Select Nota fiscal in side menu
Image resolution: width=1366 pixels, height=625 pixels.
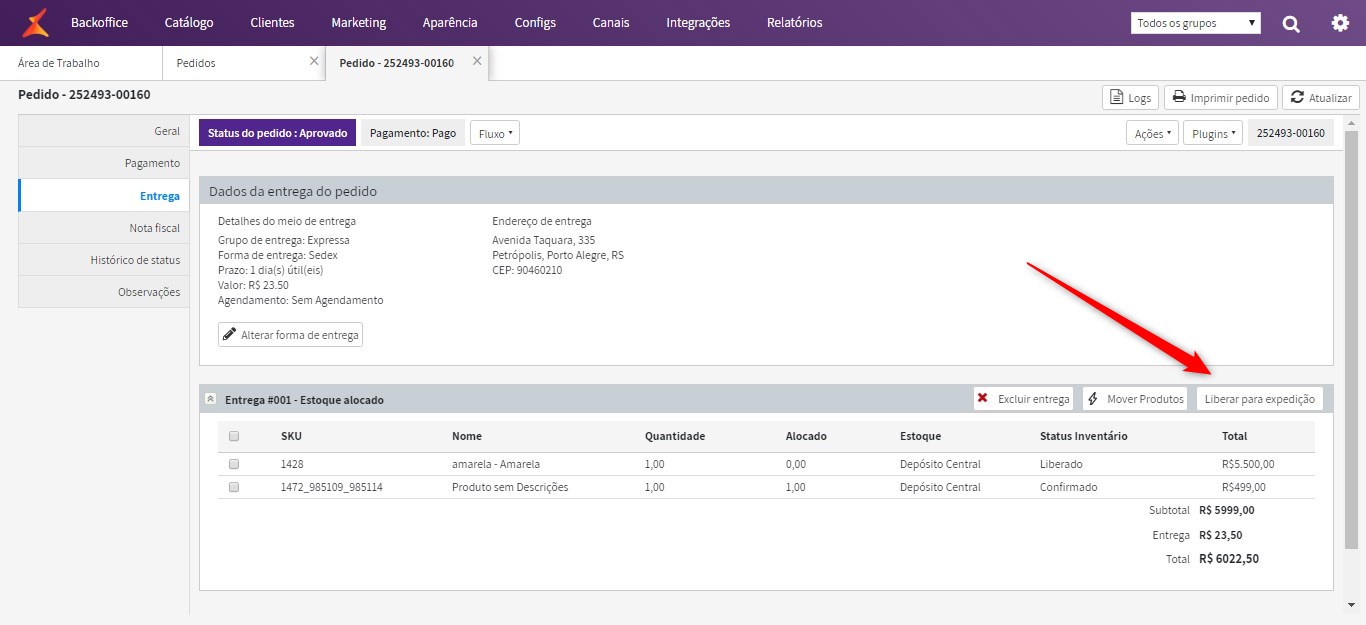[x=103, y=228]
